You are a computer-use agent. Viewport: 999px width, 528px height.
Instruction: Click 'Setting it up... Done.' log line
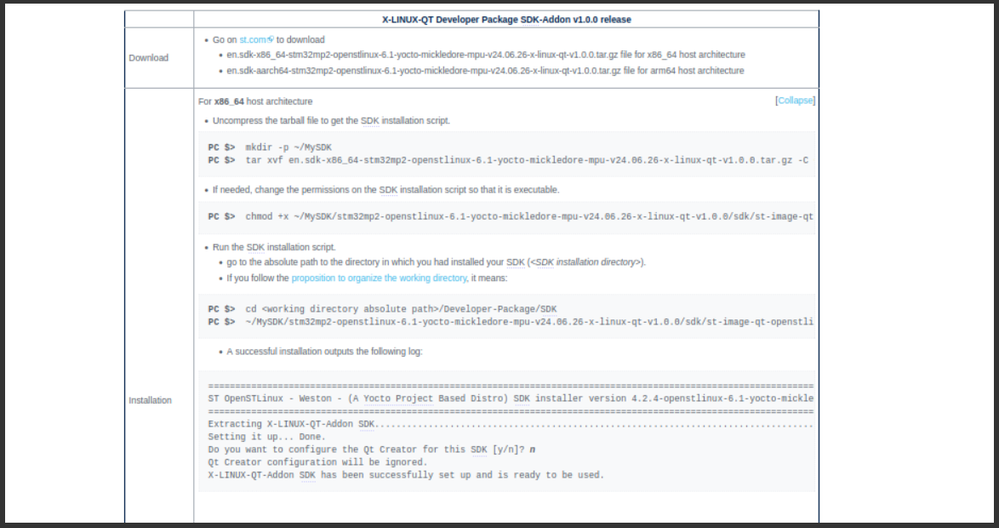(267, 437)
